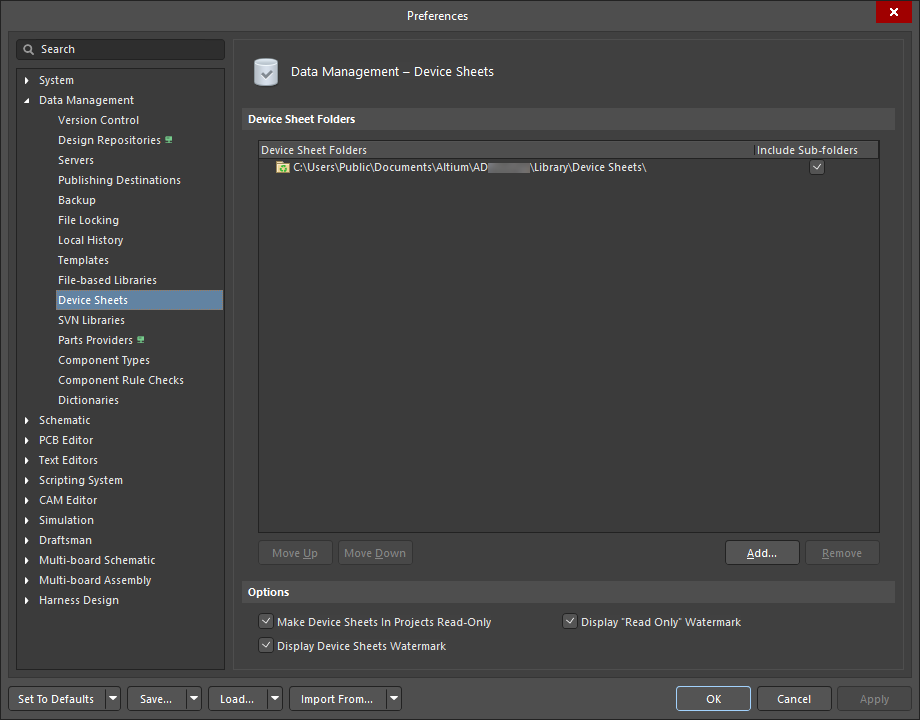The width and height of the screenshot is (920, 720).
Task: Expand the CAM Editor tree node
Action: pyautogui.click(x=26, y=501)
